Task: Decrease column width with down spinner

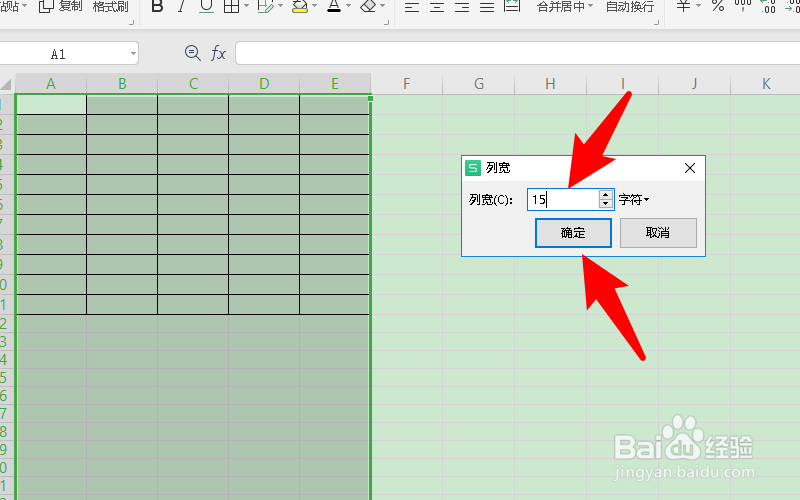Action: click(606, 204)
